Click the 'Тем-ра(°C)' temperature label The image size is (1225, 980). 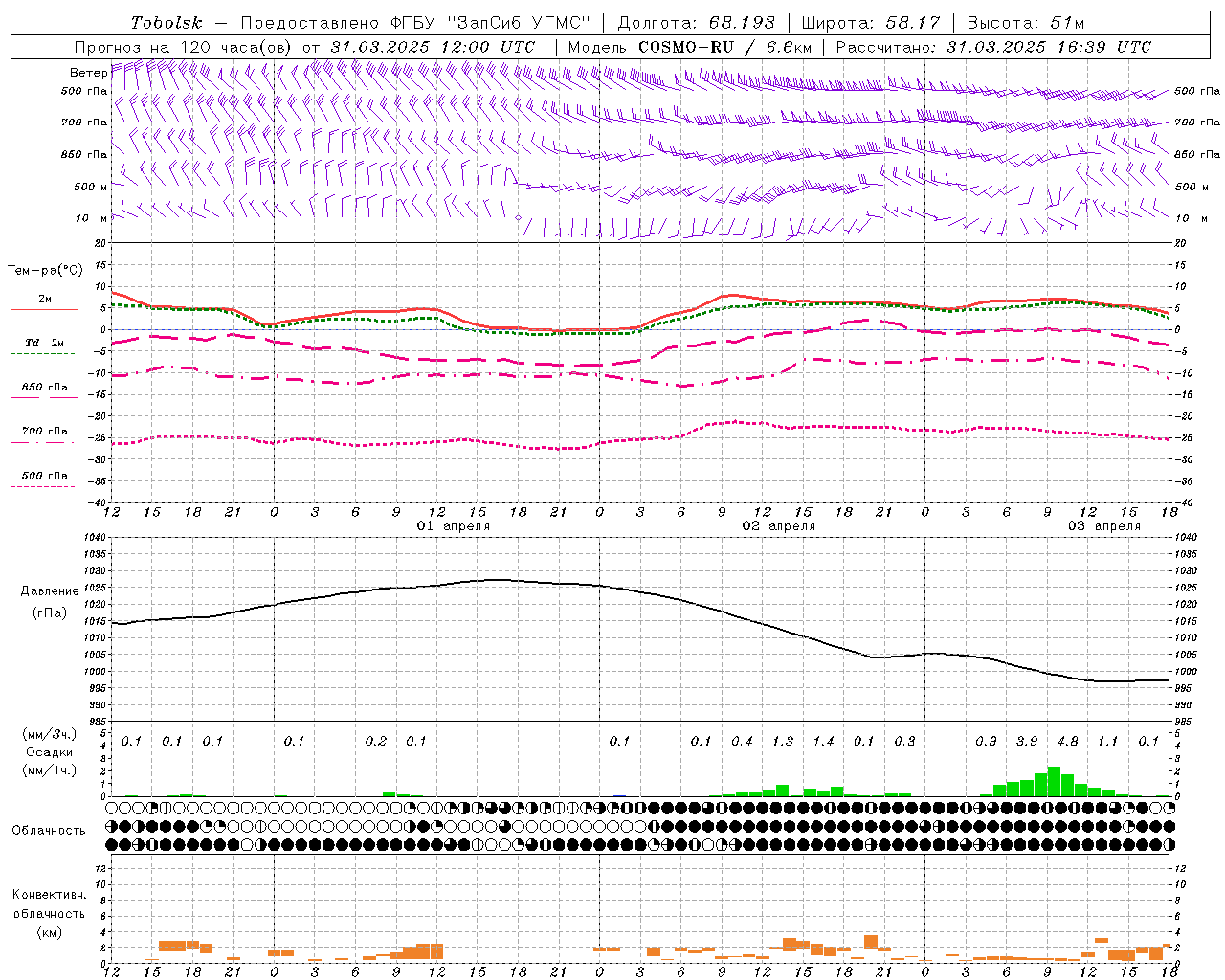(x=45, y=271)
